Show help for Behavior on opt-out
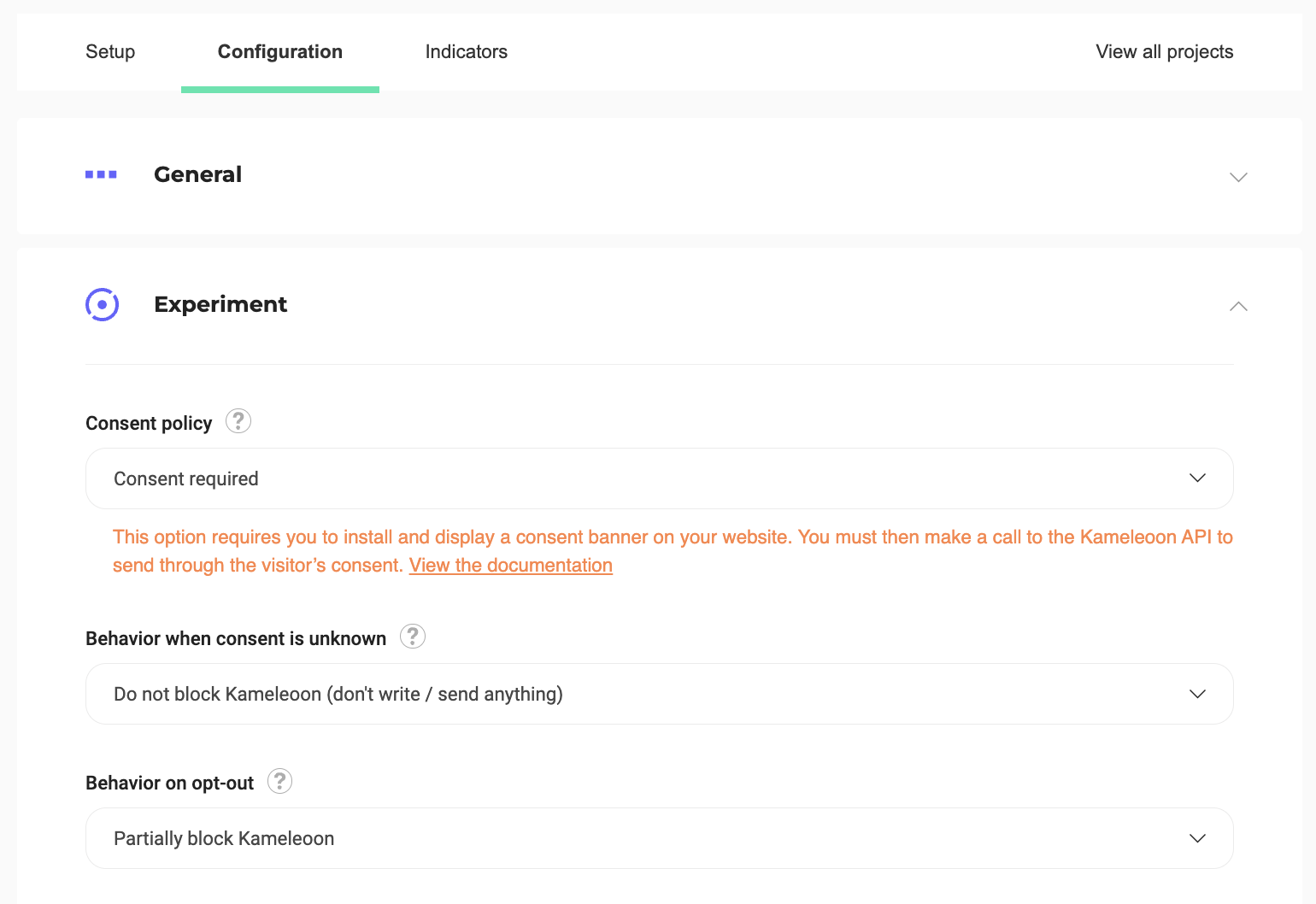1316x904 pixels. pos(279,781)
